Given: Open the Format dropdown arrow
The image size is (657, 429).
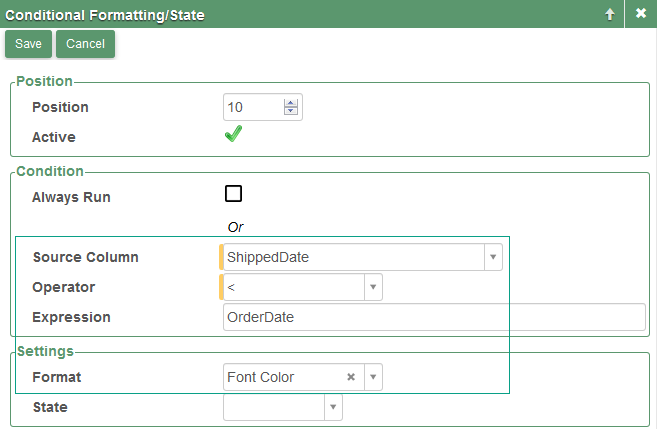Looking at the screenshot, I should click(372, 377).
